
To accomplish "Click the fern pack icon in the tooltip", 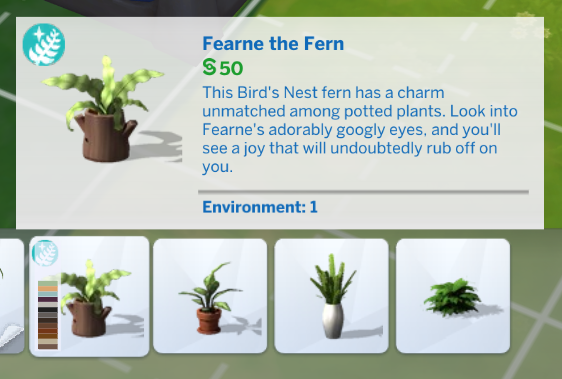I will (x=44, y=44).
